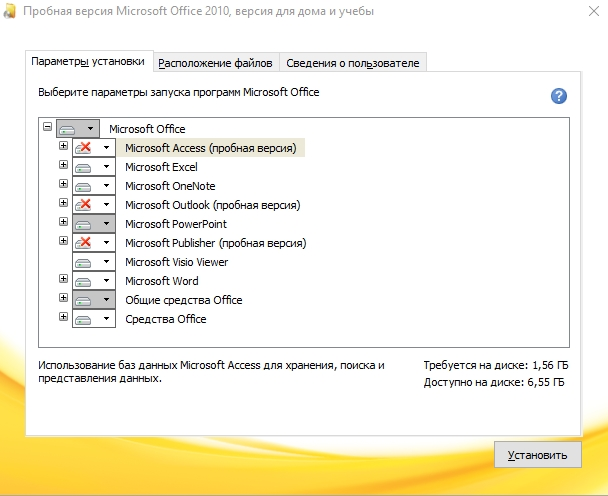The height and width of the screenshot is (496, 608).
Task: Select the Общие средства Office row
Action: coord(184,300)
